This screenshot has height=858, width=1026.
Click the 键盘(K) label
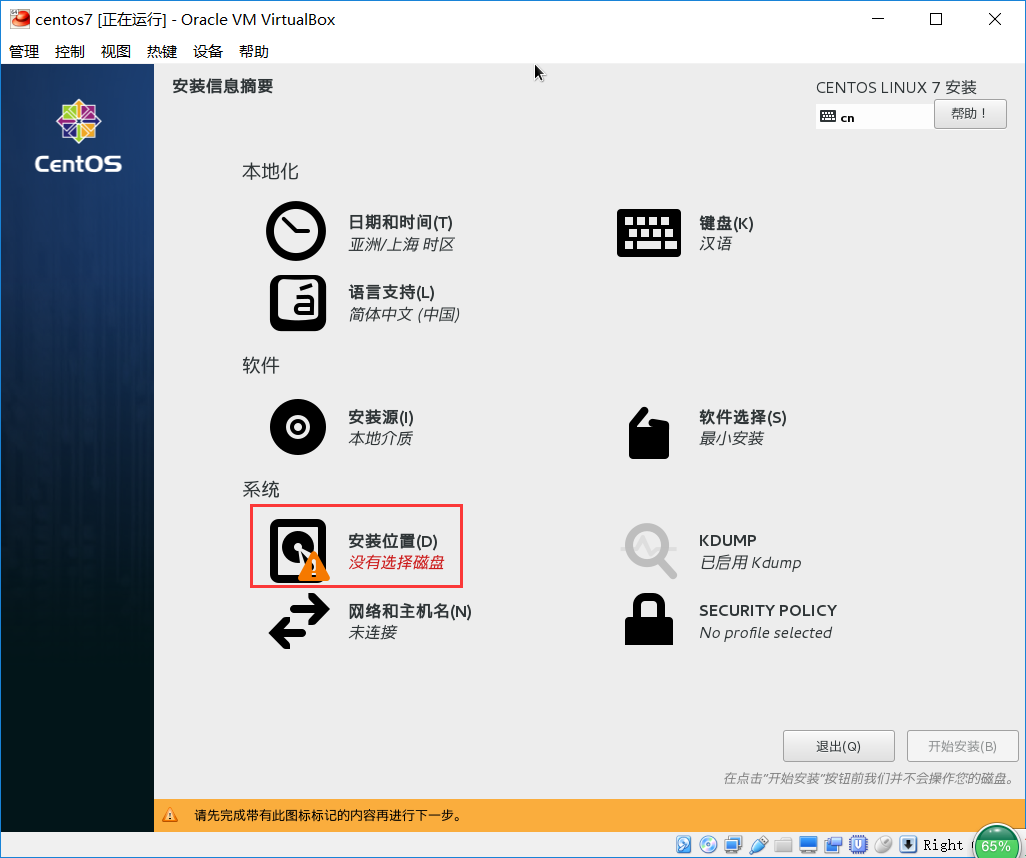tap(726, 223)
